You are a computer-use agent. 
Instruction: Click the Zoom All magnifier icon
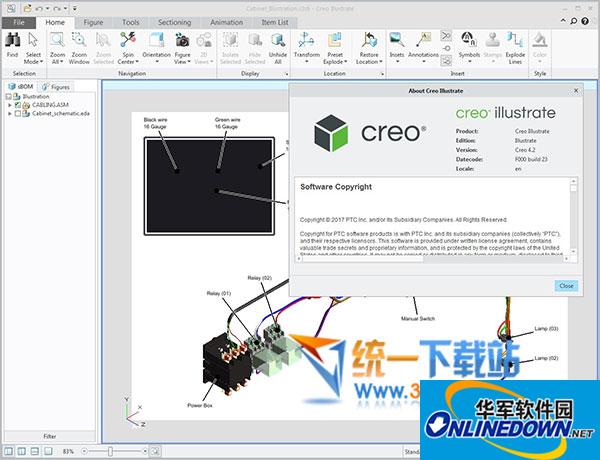(57, 40)
